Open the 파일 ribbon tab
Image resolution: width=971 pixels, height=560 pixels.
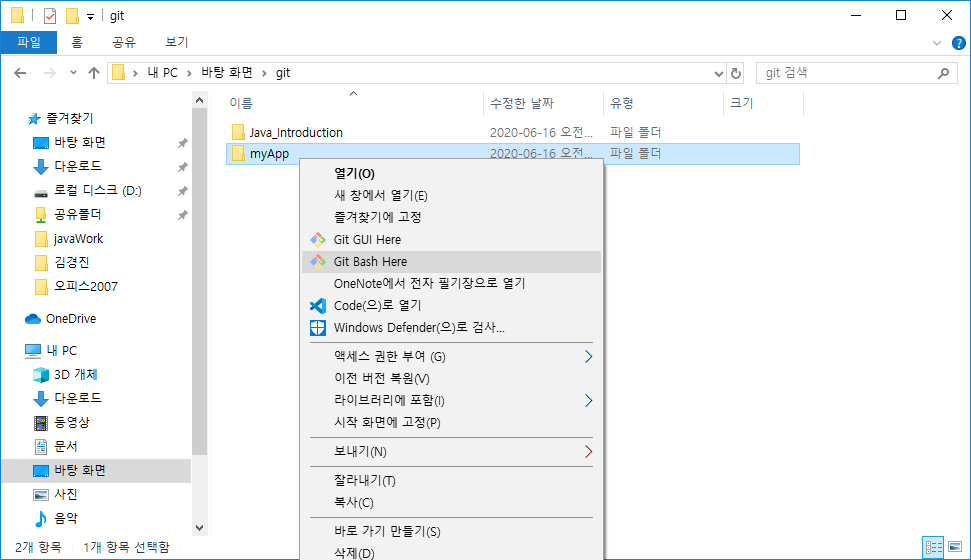pyautogui.click(x=29, y=42)
